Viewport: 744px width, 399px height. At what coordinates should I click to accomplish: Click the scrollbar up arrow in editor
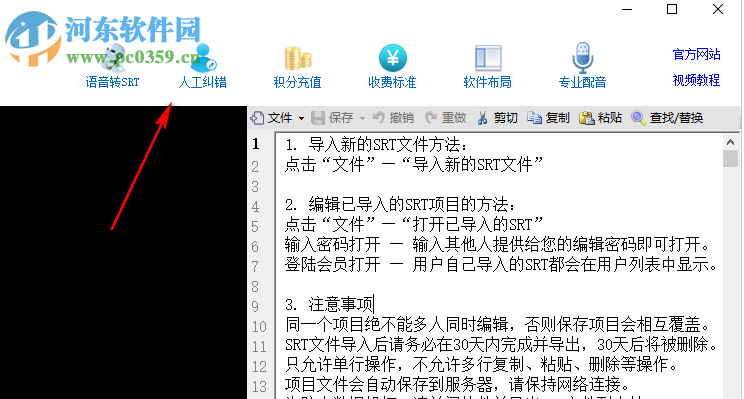pos(730,141)
